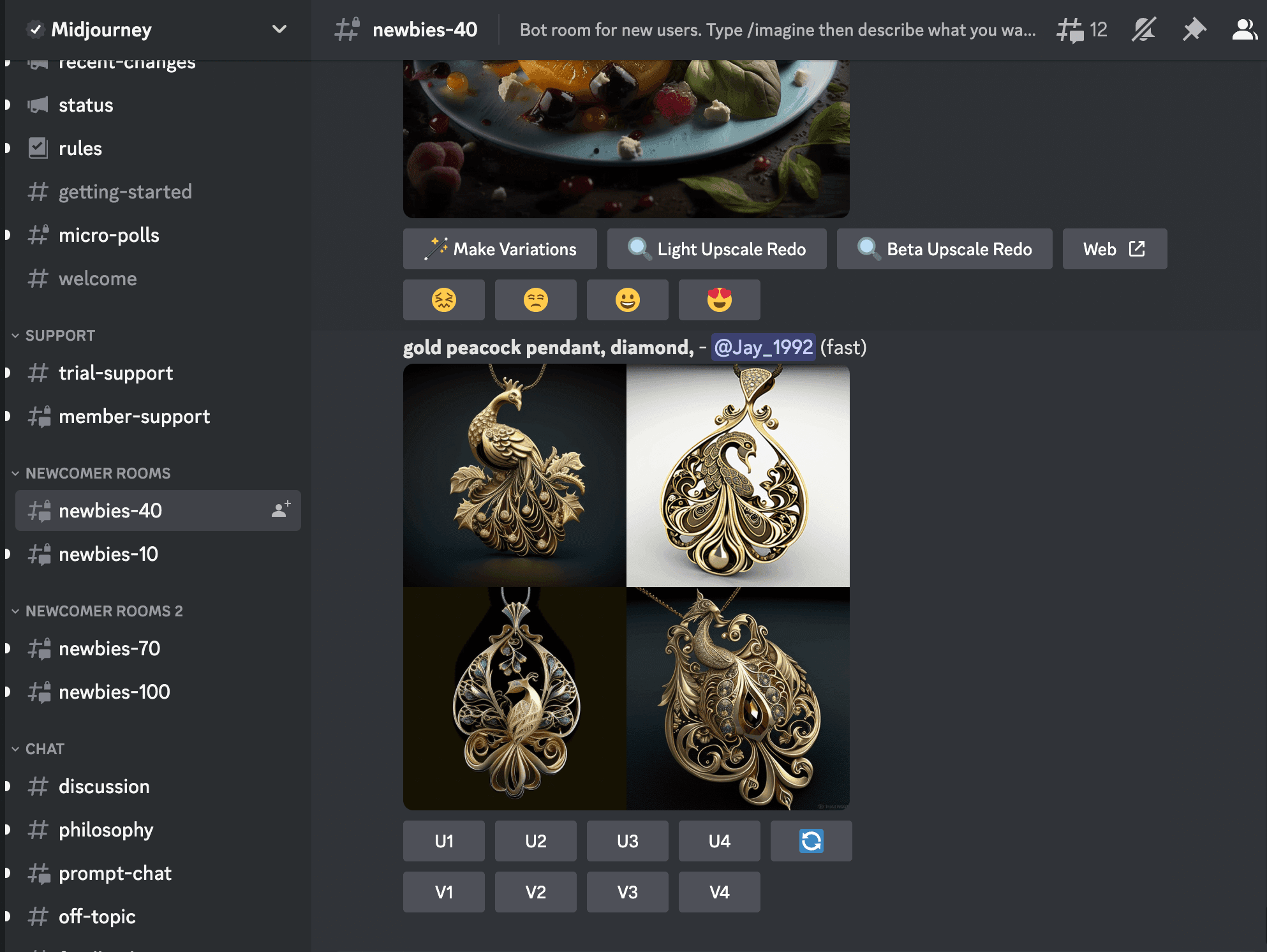The image size is (1267, 952).
Task: Upscale variation U1
Action: point(444,840)
